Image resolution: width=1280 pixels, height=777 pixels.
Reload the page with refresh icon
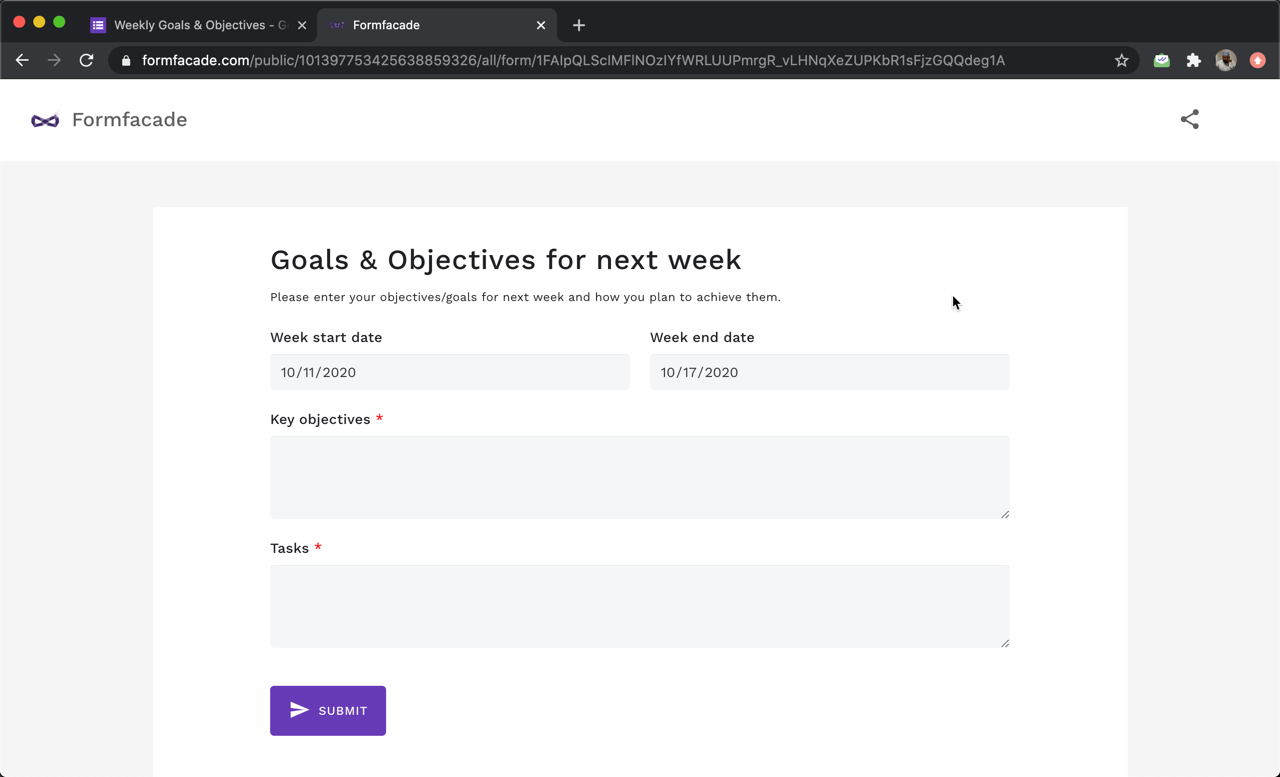[x=87, y=60]
